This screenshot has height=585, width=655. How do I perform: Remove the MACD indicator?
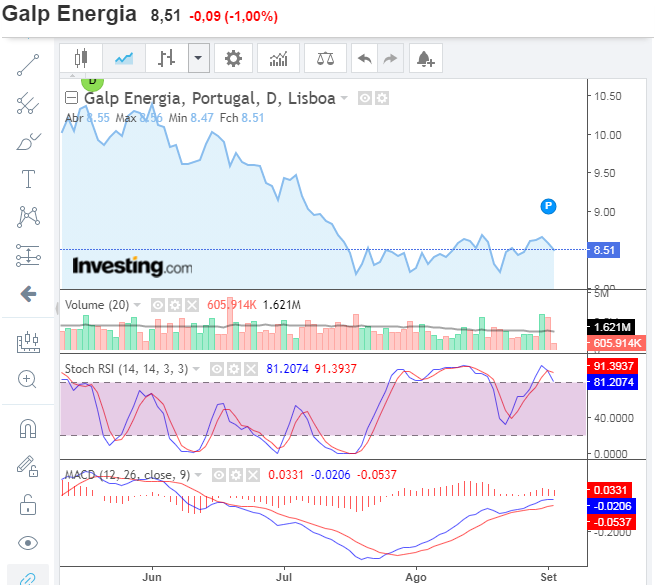coord(253,475)
